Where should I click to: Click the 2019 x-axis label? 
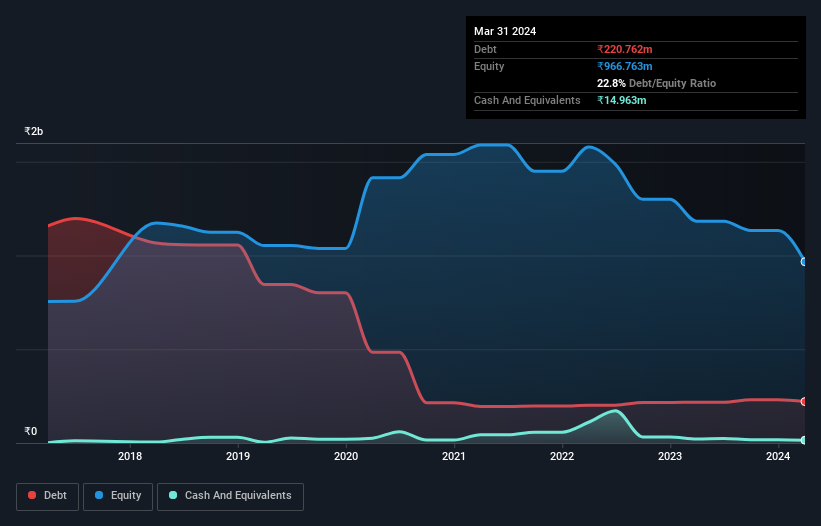click(x=238, y=456)
